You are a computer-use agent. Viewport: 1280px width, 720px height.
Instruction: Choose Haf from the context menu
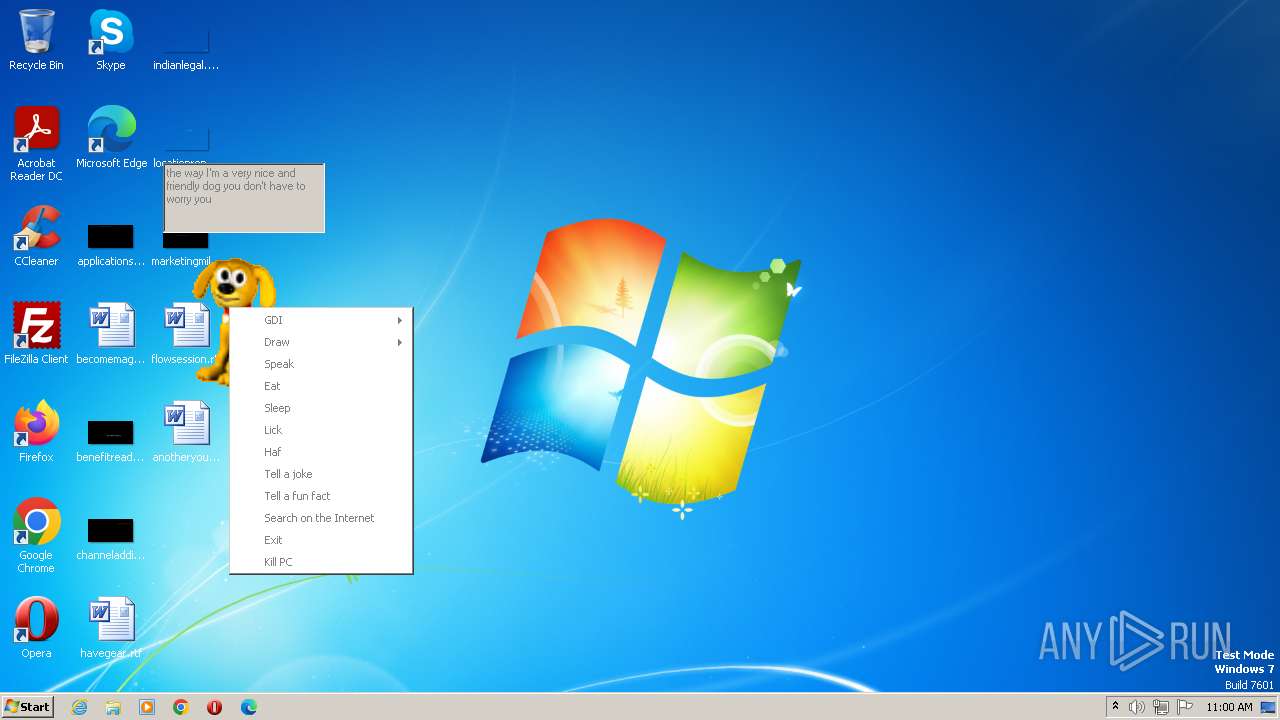pos(321,452)
